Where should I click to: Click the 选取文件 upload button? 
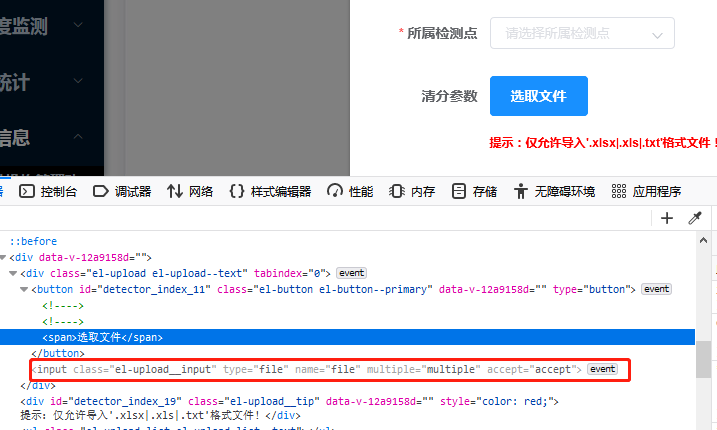click(x=539, y=96)
